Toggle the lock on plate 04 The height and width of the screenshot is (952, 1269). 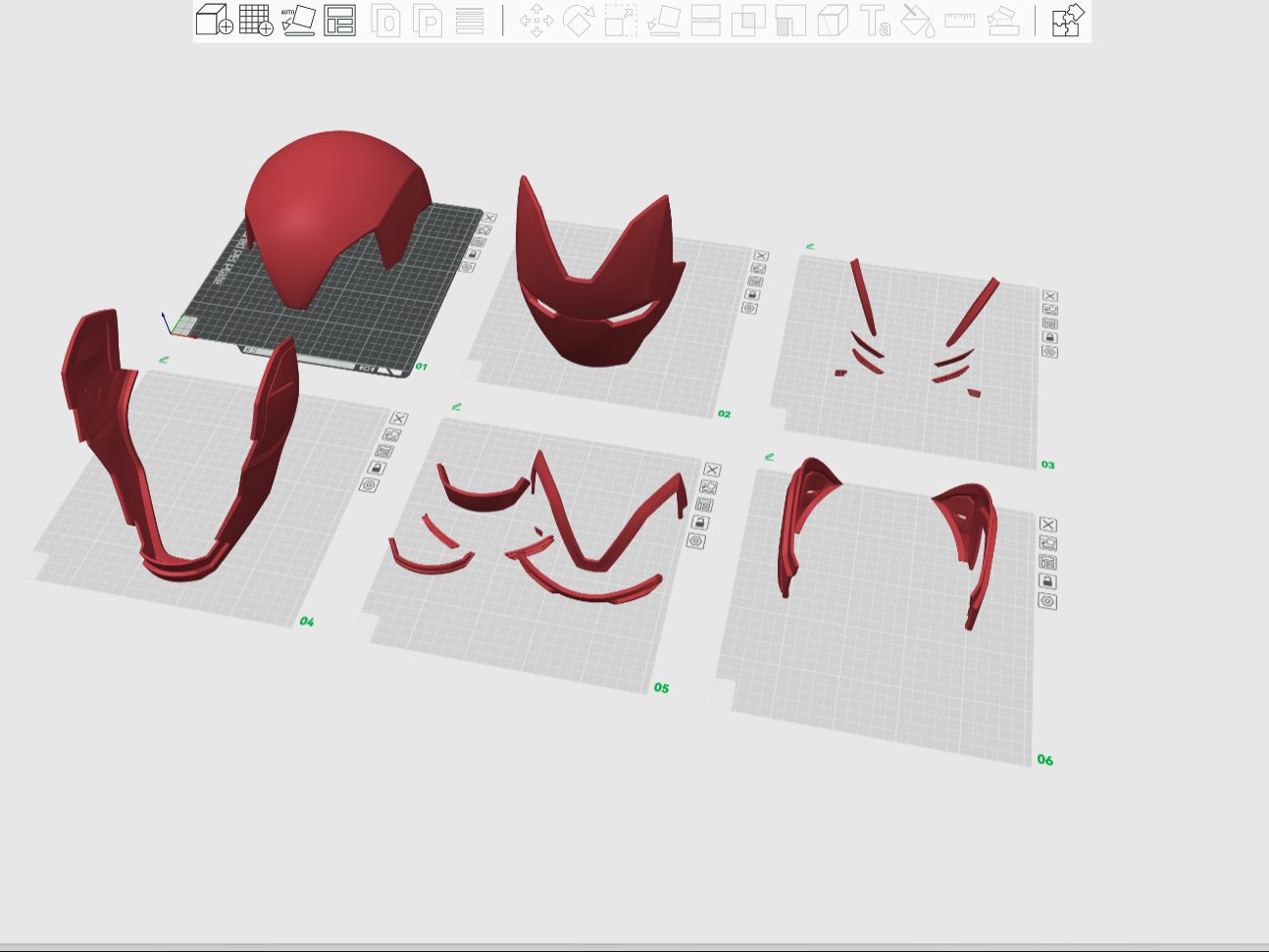[x=378, y=468]
